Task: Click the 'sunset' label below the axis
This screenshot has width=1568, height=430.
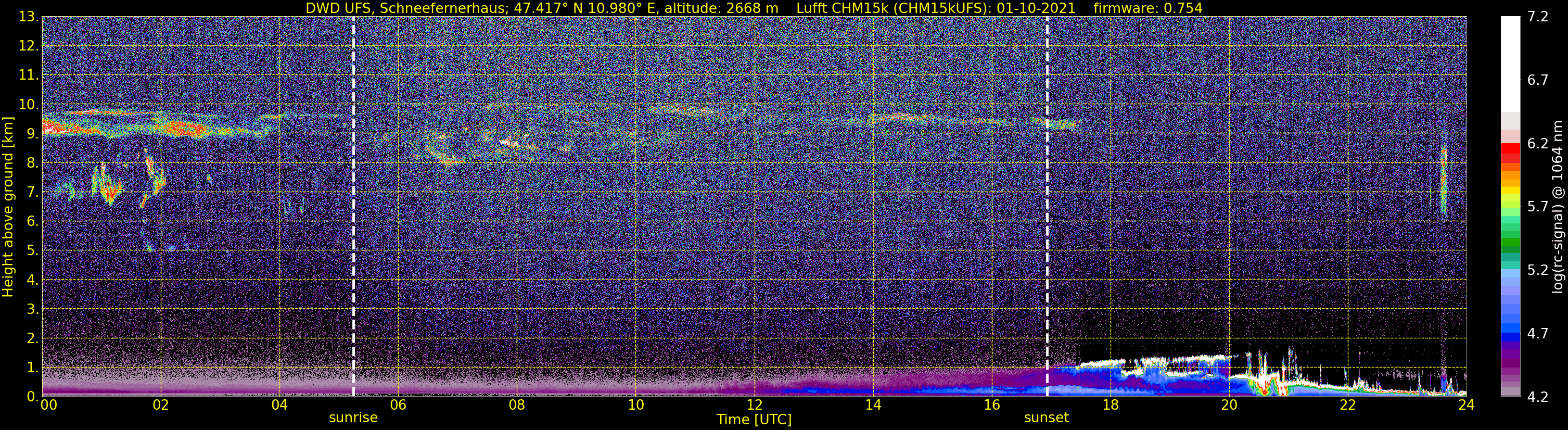Action: pyautogui.click(x=1047, y=418)
